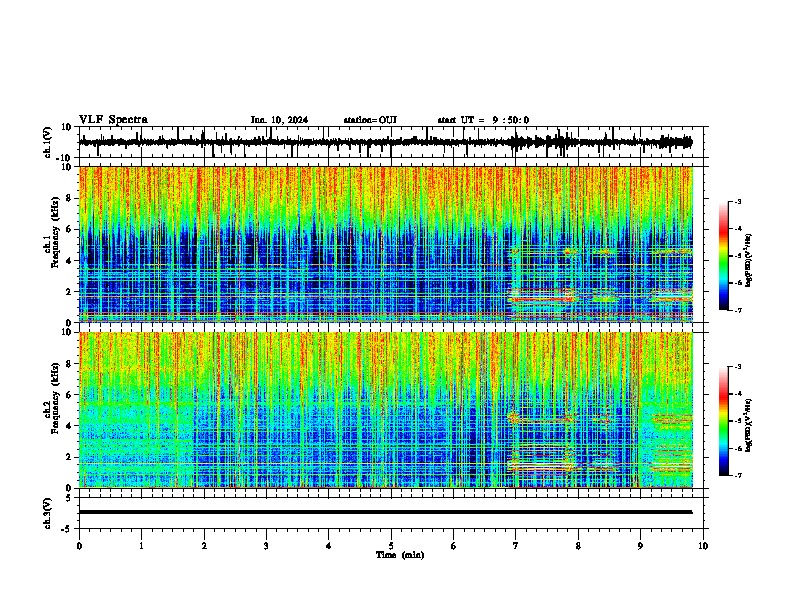Viewport: 792px width, 612px height.
Task: Click the "-3" tick on ch.2 colorbar
Action: pyautogui.click(x=737, y=367)
